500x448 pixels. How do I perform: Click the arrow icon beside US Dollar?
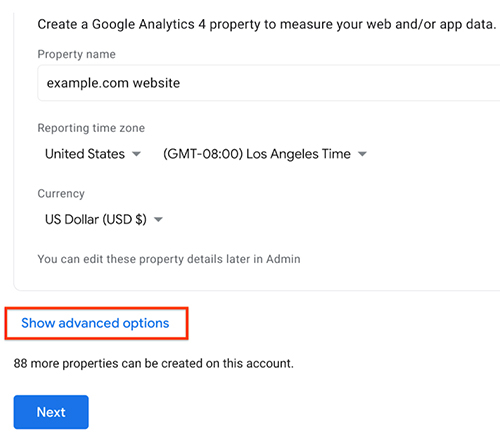click(x=158, y=219)
